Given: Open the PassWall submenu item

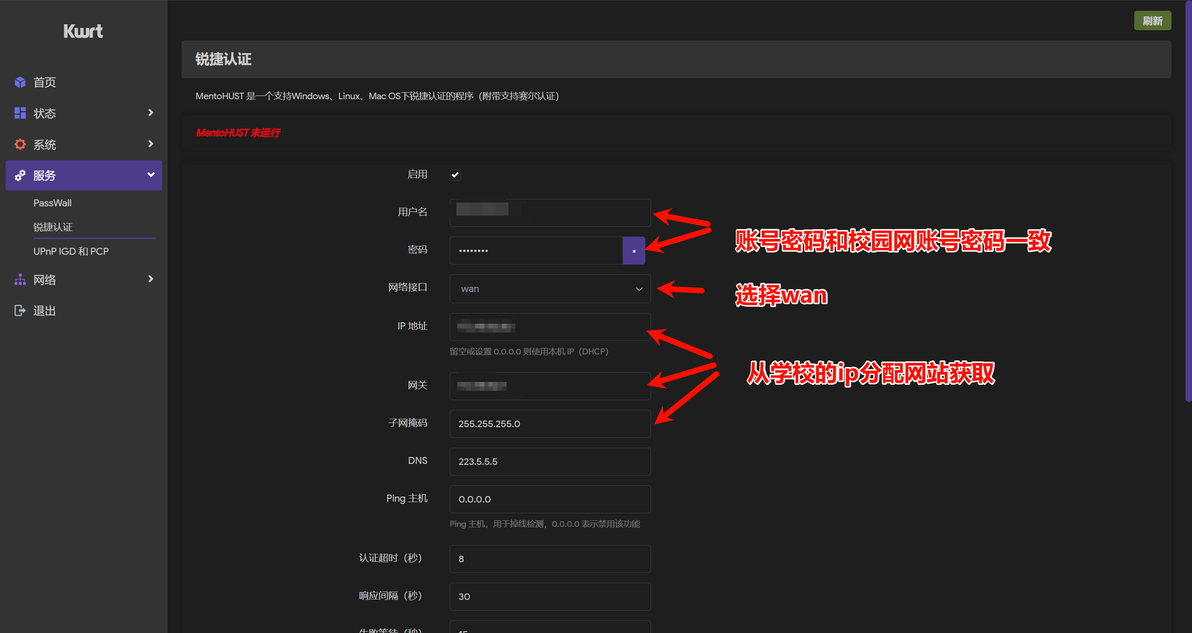Looking at the screenshot, I should tap(52, 203).
